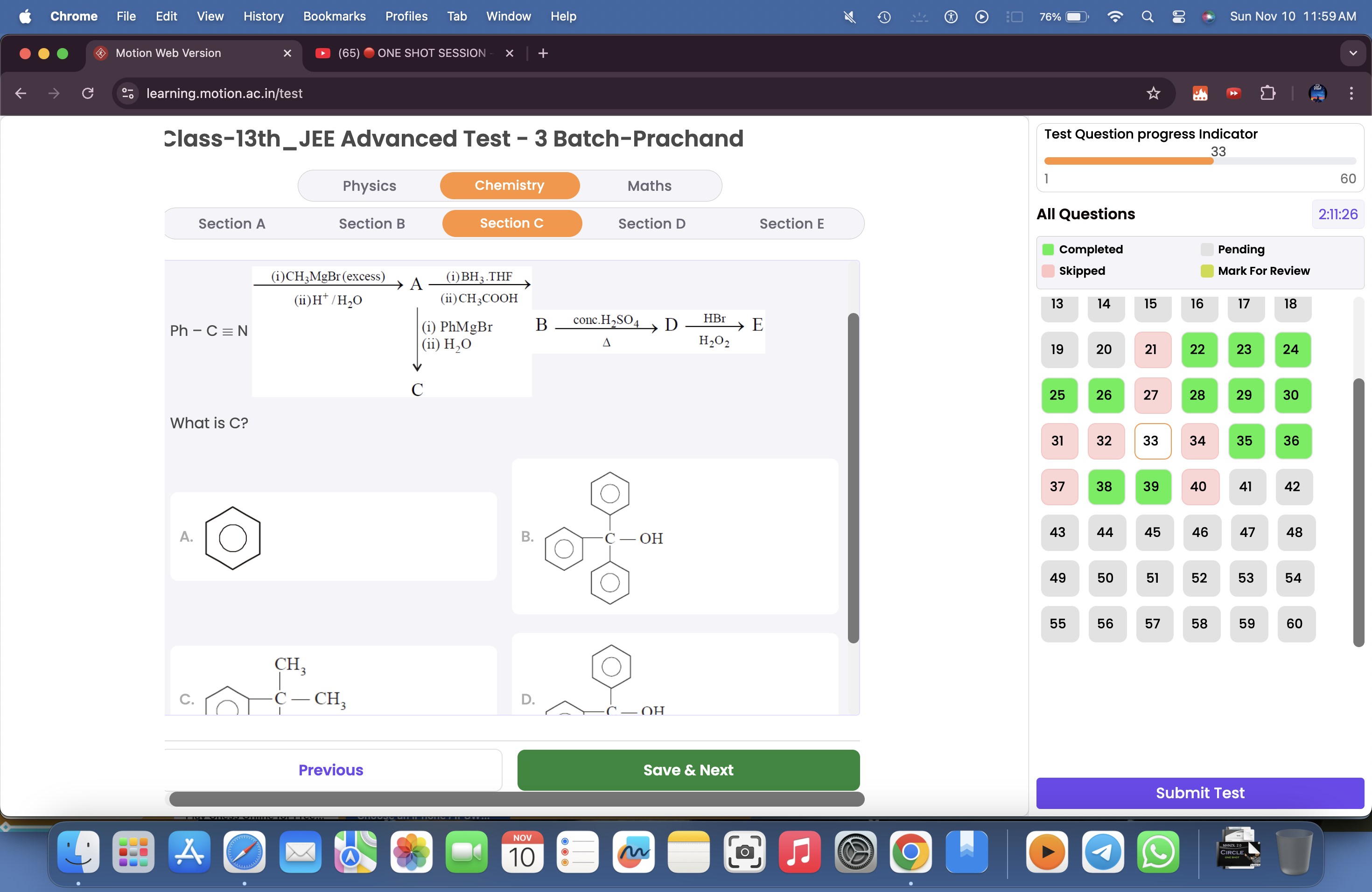The width and height of the screenshot is (1372, 892).
Task: Select Section A tab
Action: click(x=232, y=222)
